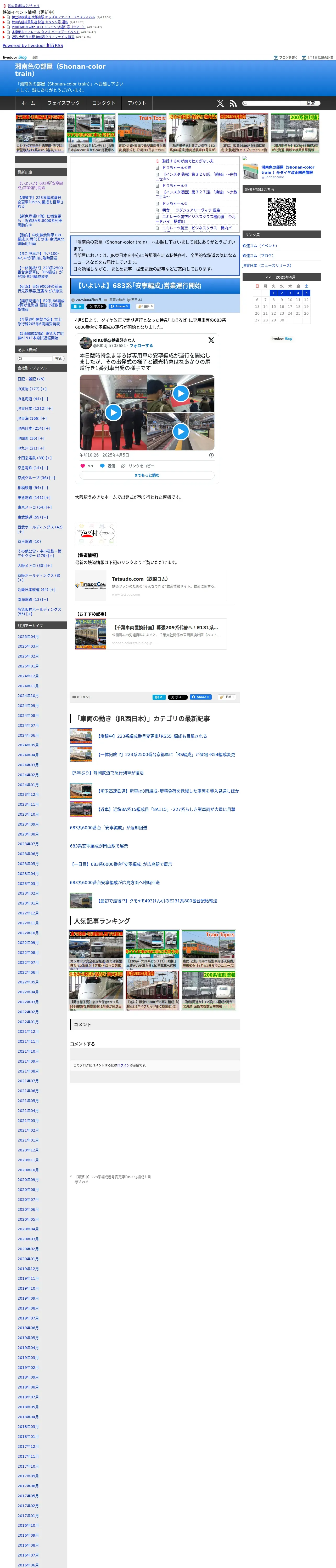Screen dimensions: 336x1568
Task: Open the 683系安寧編成が岡山駅で展示 link
Action: (99, 846)
